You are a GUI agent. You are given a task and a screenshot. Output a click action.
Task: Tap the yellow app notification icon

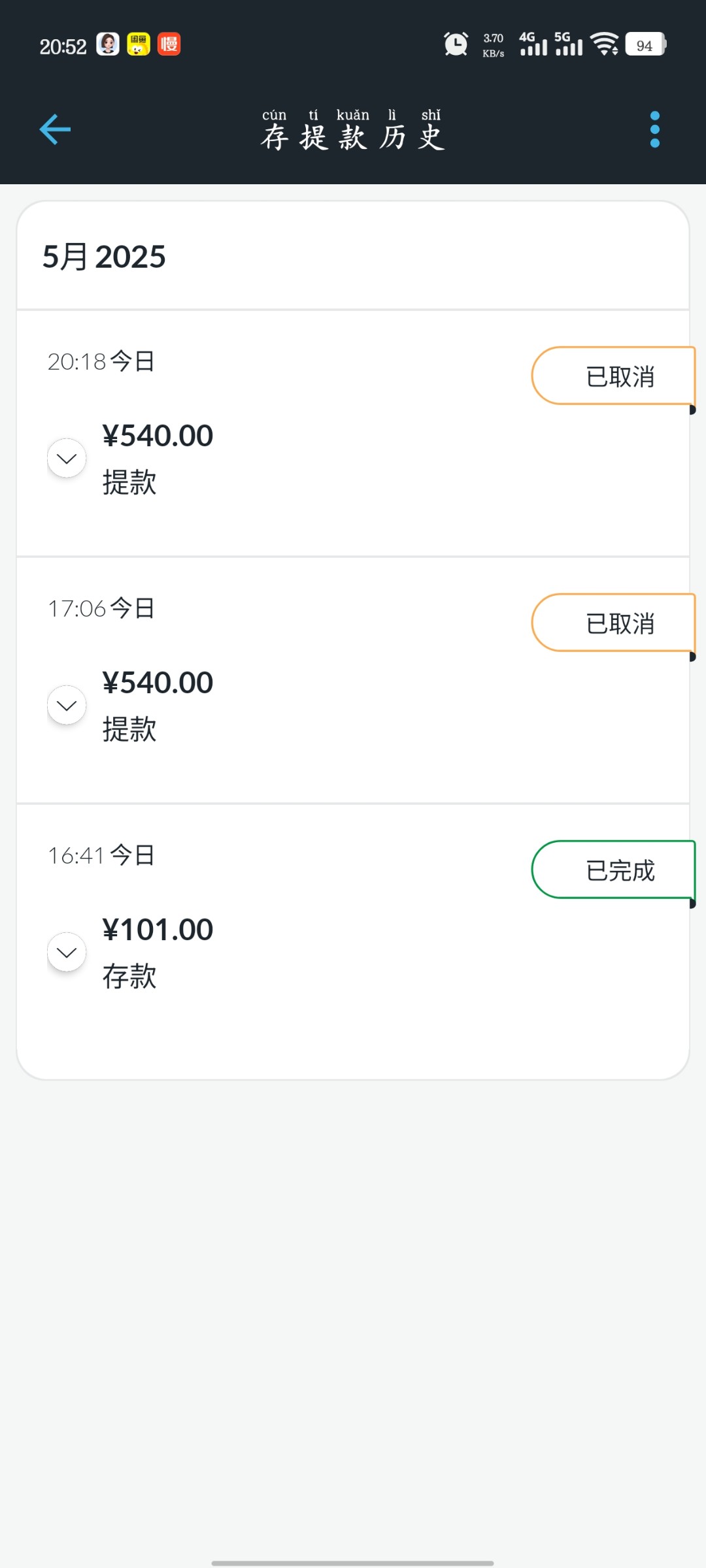tap(138, 44)
